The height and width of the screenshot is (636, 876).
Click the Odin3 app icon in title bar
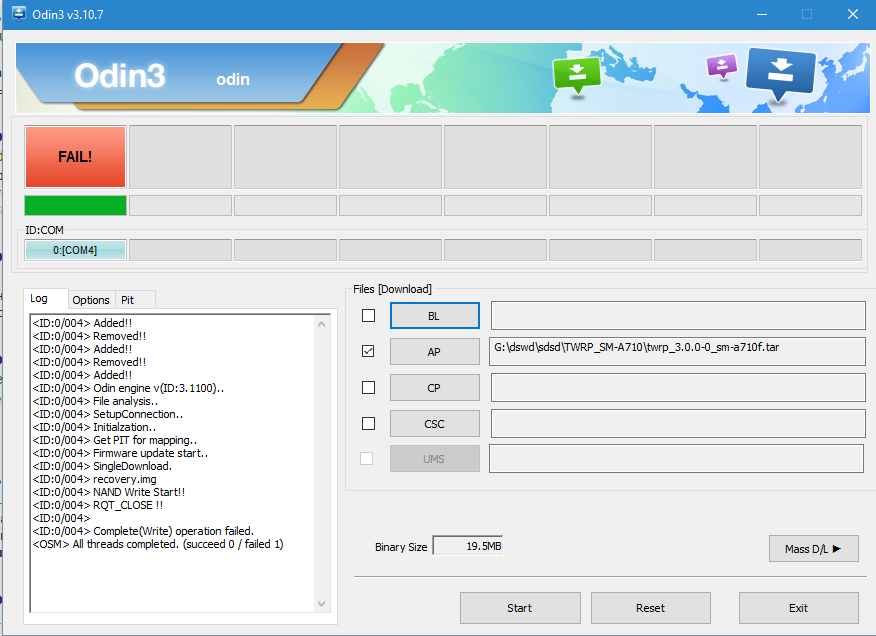19,15
